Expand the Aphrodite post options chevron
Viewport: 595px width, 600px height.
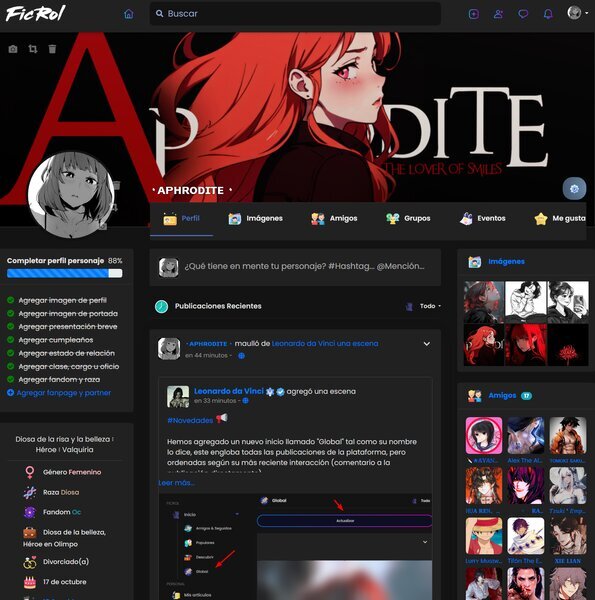coord(427,344)
